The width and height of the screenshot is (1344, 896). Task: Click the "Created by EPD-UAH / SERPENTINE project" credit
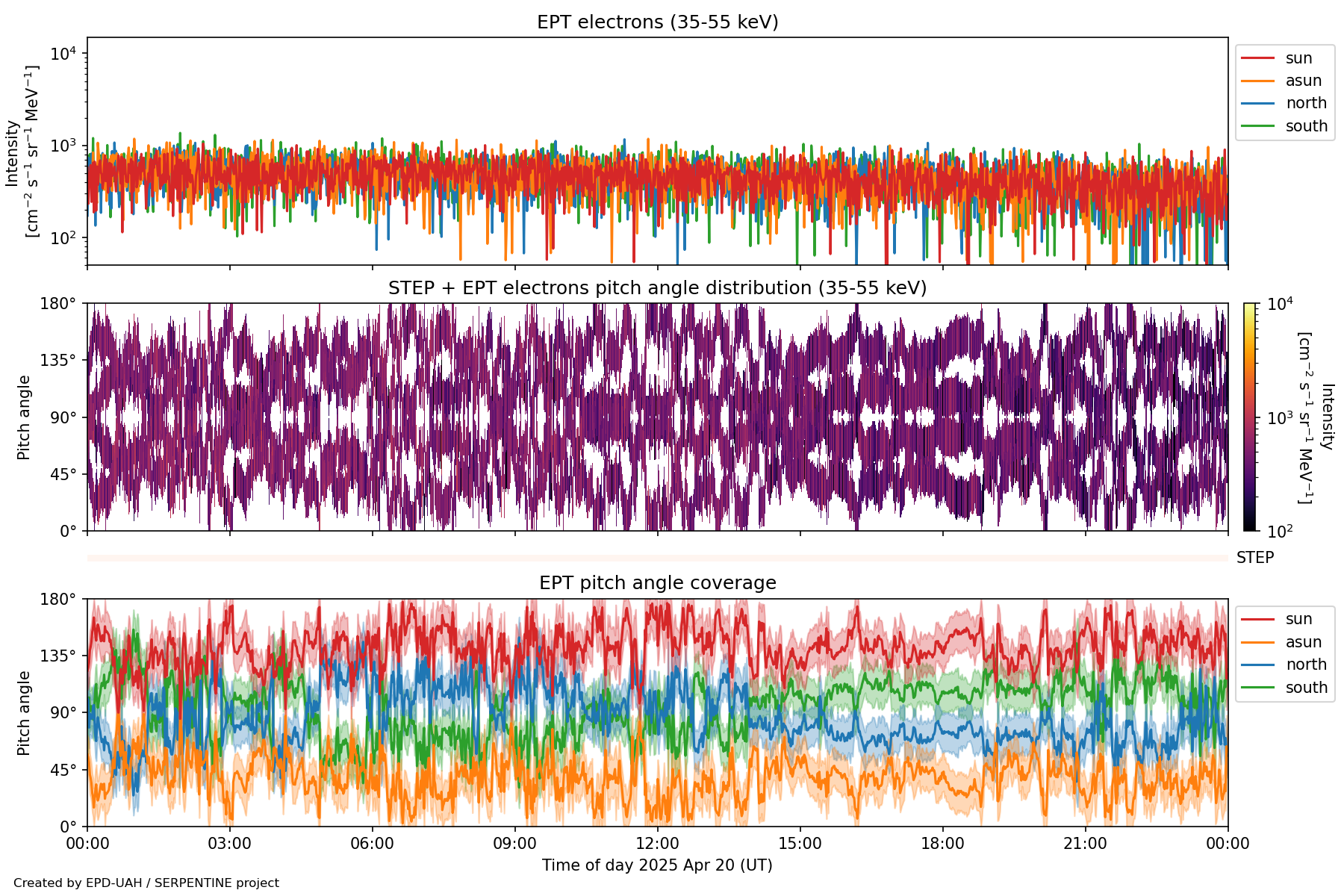[x=146, y=883]
